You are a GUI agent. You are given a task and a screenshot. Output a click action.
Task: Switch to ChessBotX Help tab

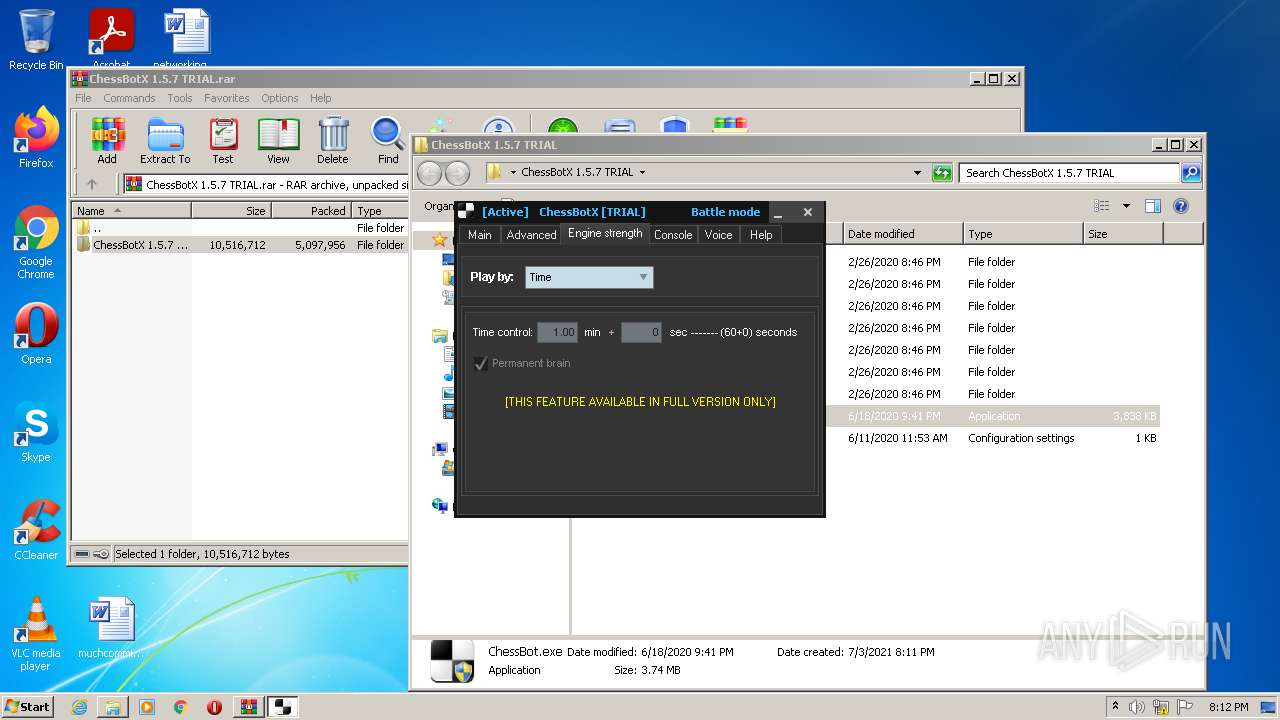coord(761,235)
